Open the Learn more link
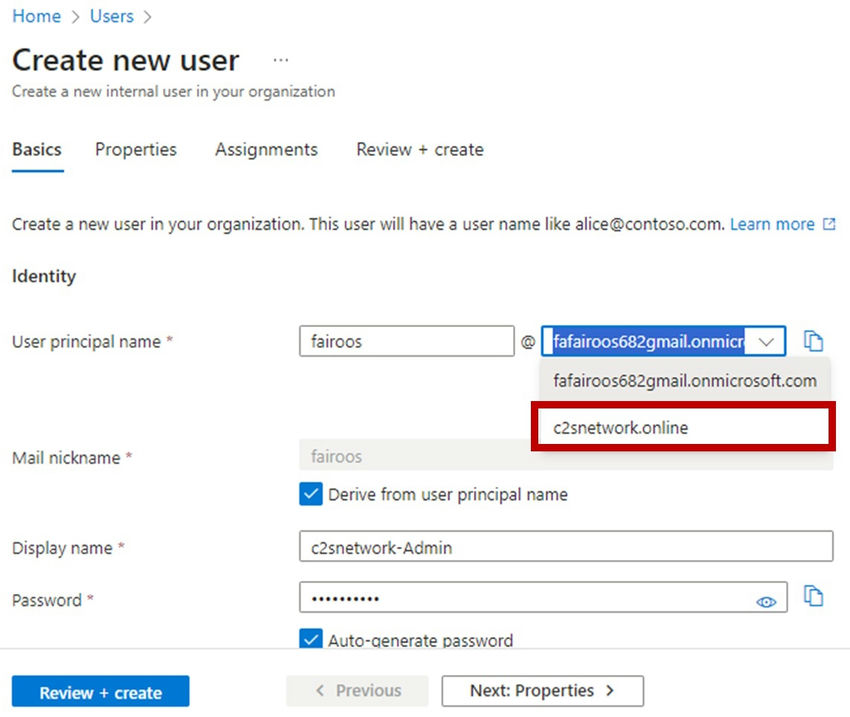 [771, 225]
